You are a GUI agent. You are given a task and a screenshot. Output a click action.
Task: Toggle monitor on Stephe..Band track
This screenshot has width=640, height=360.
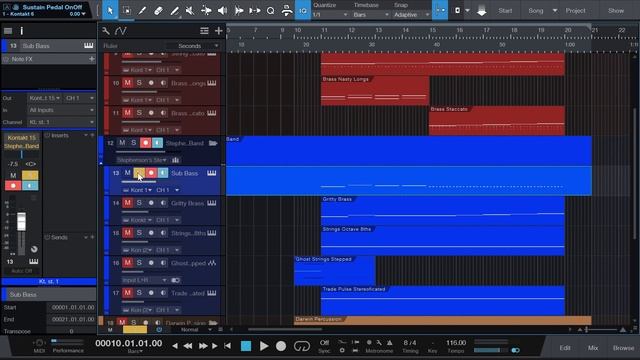(158, 143)
